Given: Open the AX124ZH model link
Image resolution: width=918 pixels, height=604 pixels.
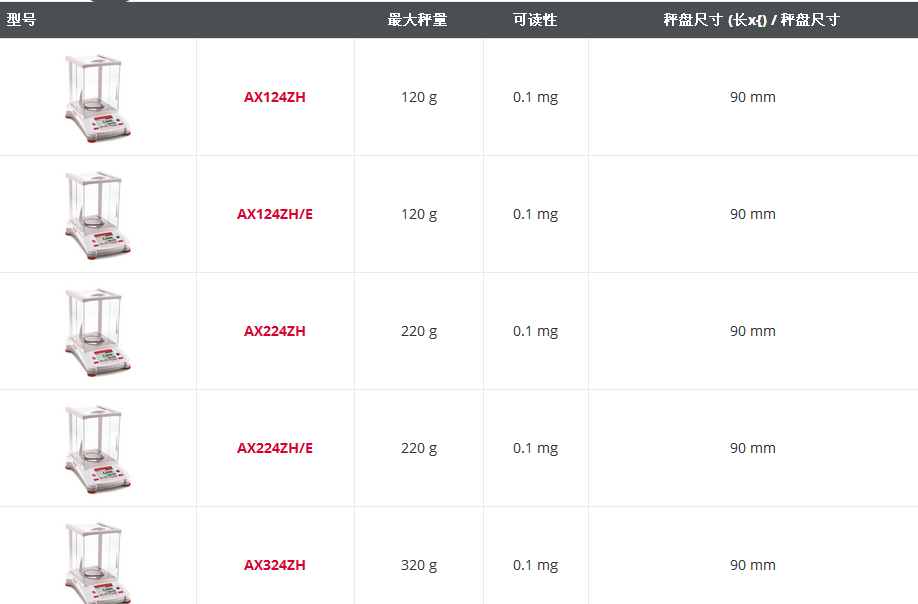Looking at the screenshot, I should 275,97.
